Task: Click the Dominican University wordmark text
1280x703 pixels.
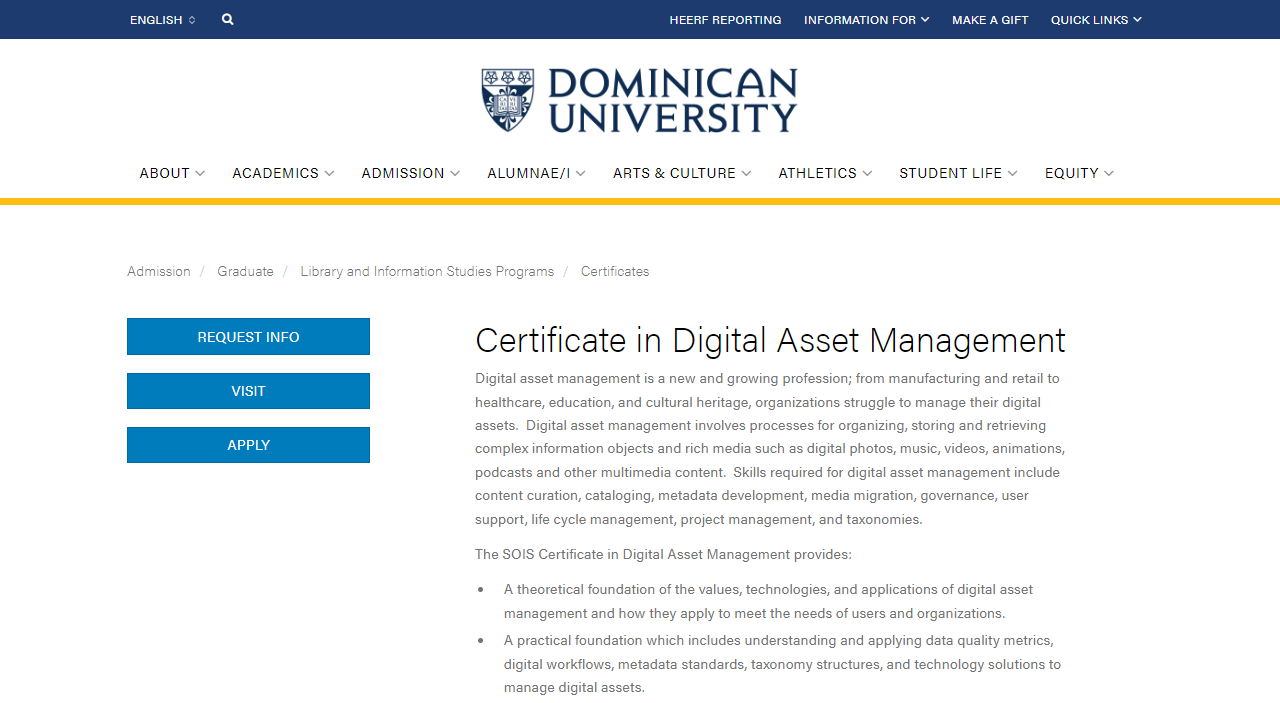Action: pyautogui.click(x=673, y=100)
